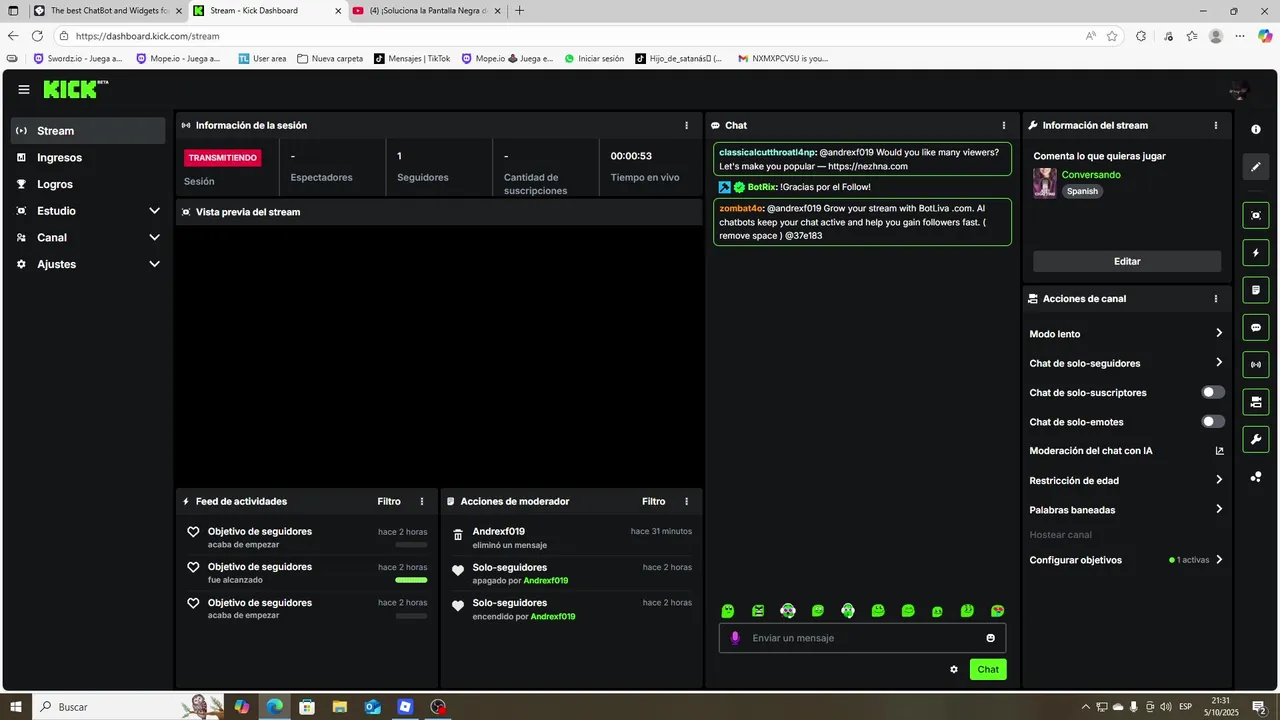Open Modo lento settings chevron
The image size is (1280, 720).
pos(1219,334)
